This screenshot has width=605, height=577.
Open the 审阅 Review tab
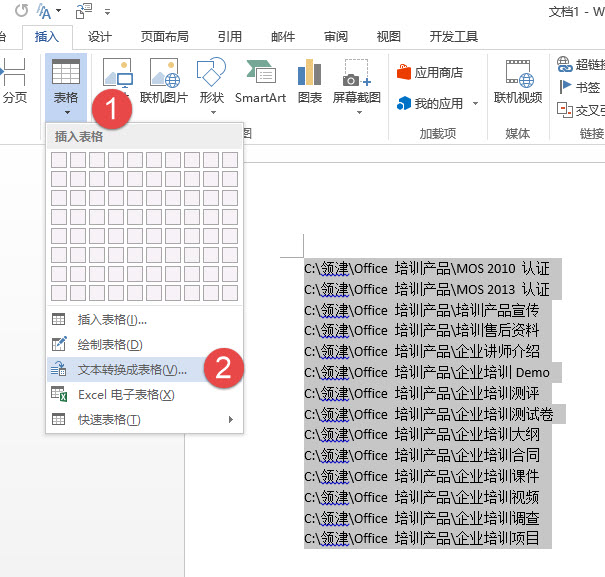336,37
